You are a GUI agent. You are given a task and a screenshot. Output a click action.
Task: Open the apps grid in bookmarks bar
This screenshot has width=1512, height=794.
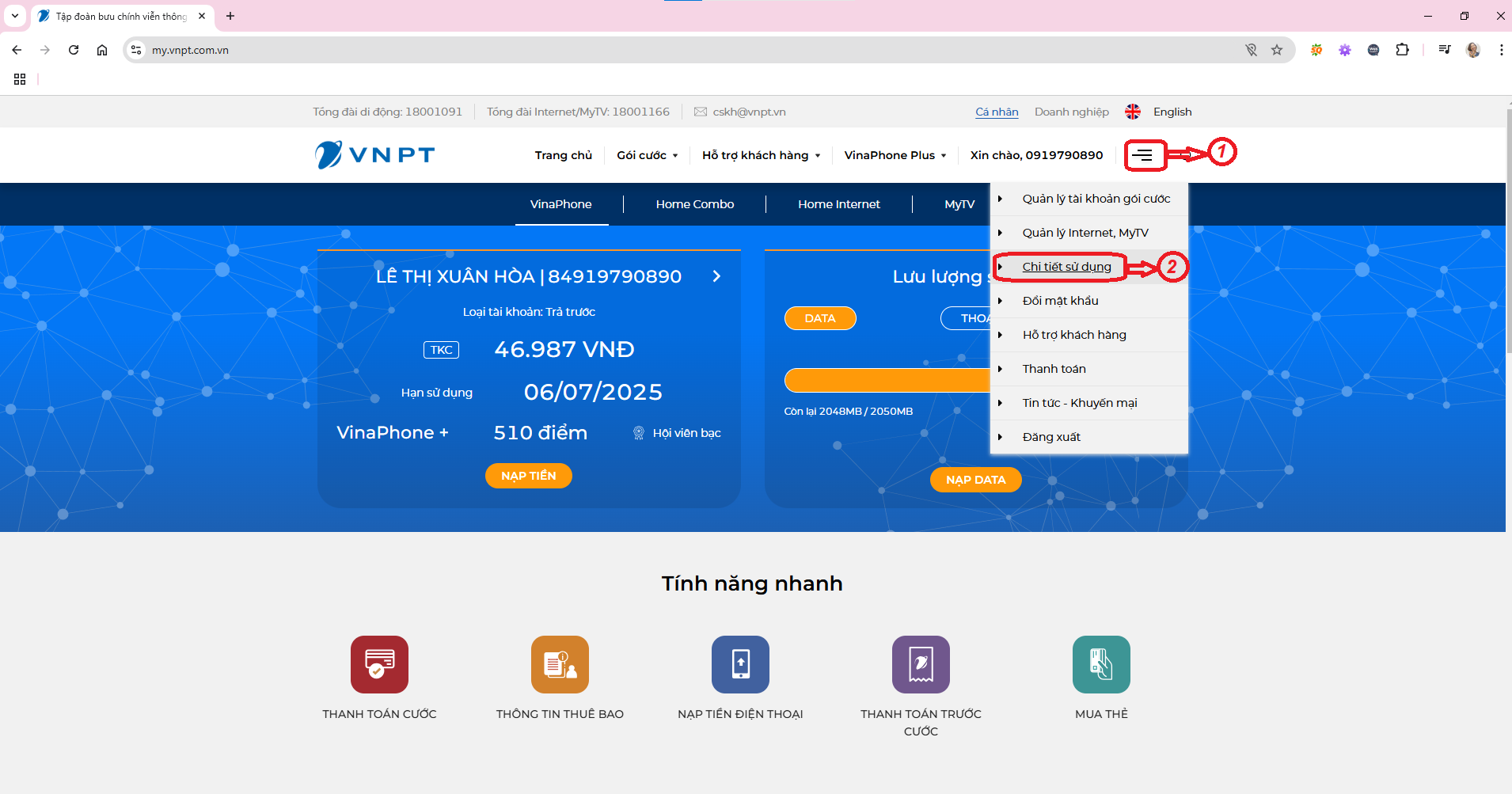coord(20,79)
